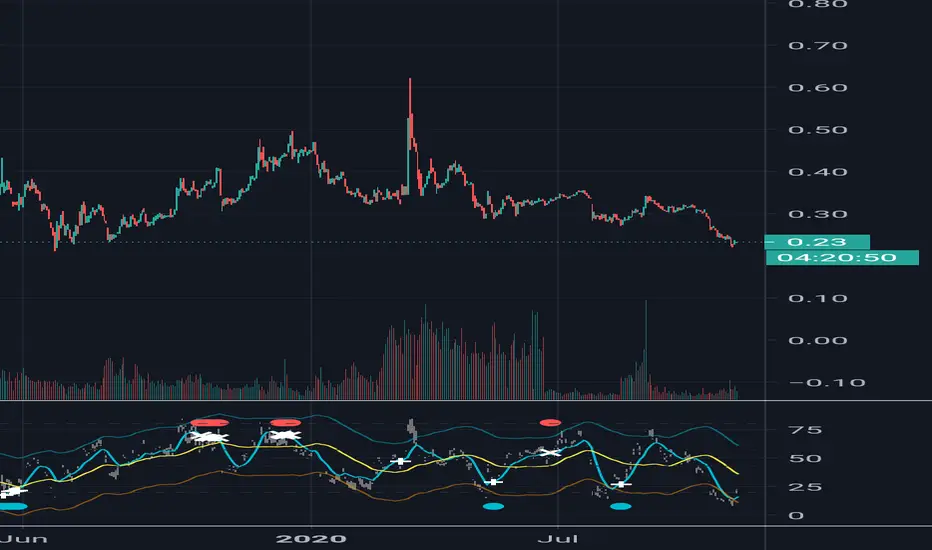932x550 pixels.
Task: Click the 0.23 current price label
Action: (x=817, y=242)
